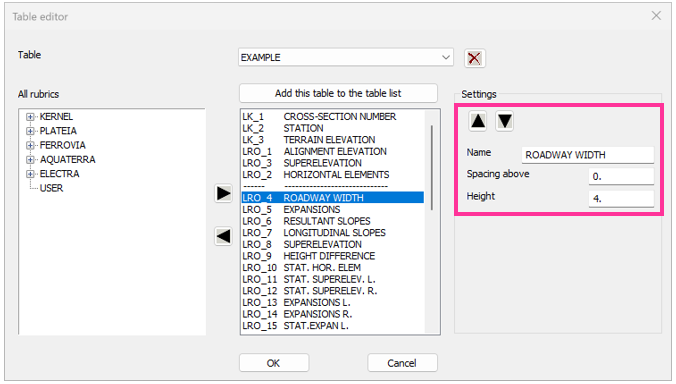Expand the ELECTRA tree node
Image resolution: width=676 pixels, height=384 pixels.
point(30,174)
